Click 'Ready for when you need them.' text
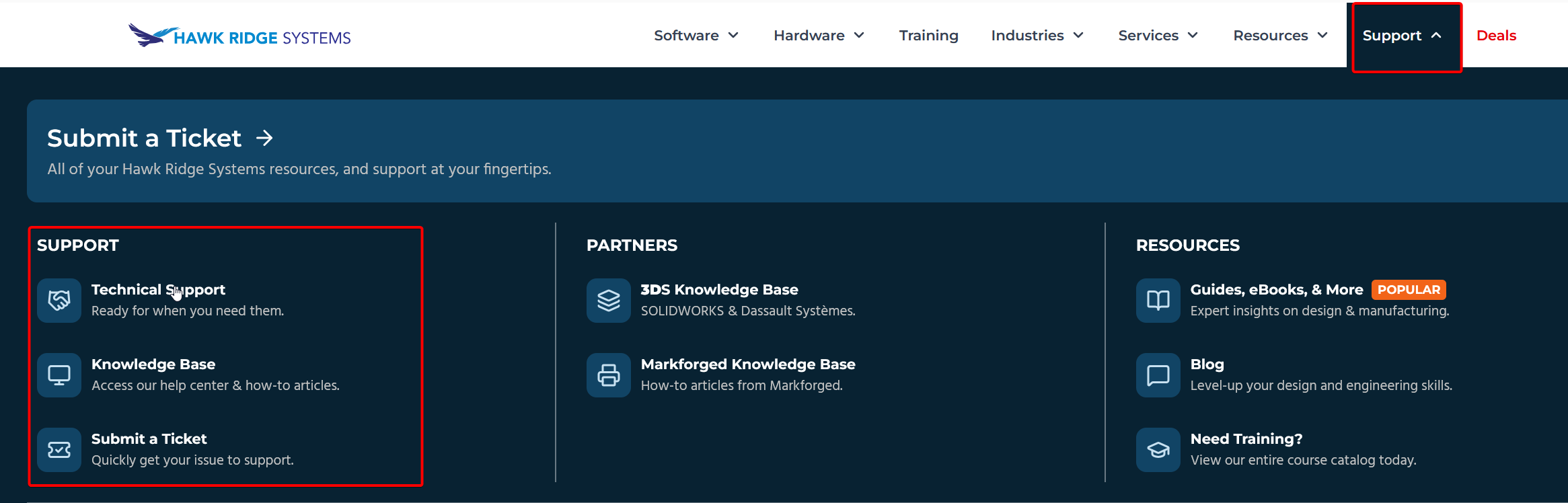Screen dimensions: 1568x503 click(188, 311)
